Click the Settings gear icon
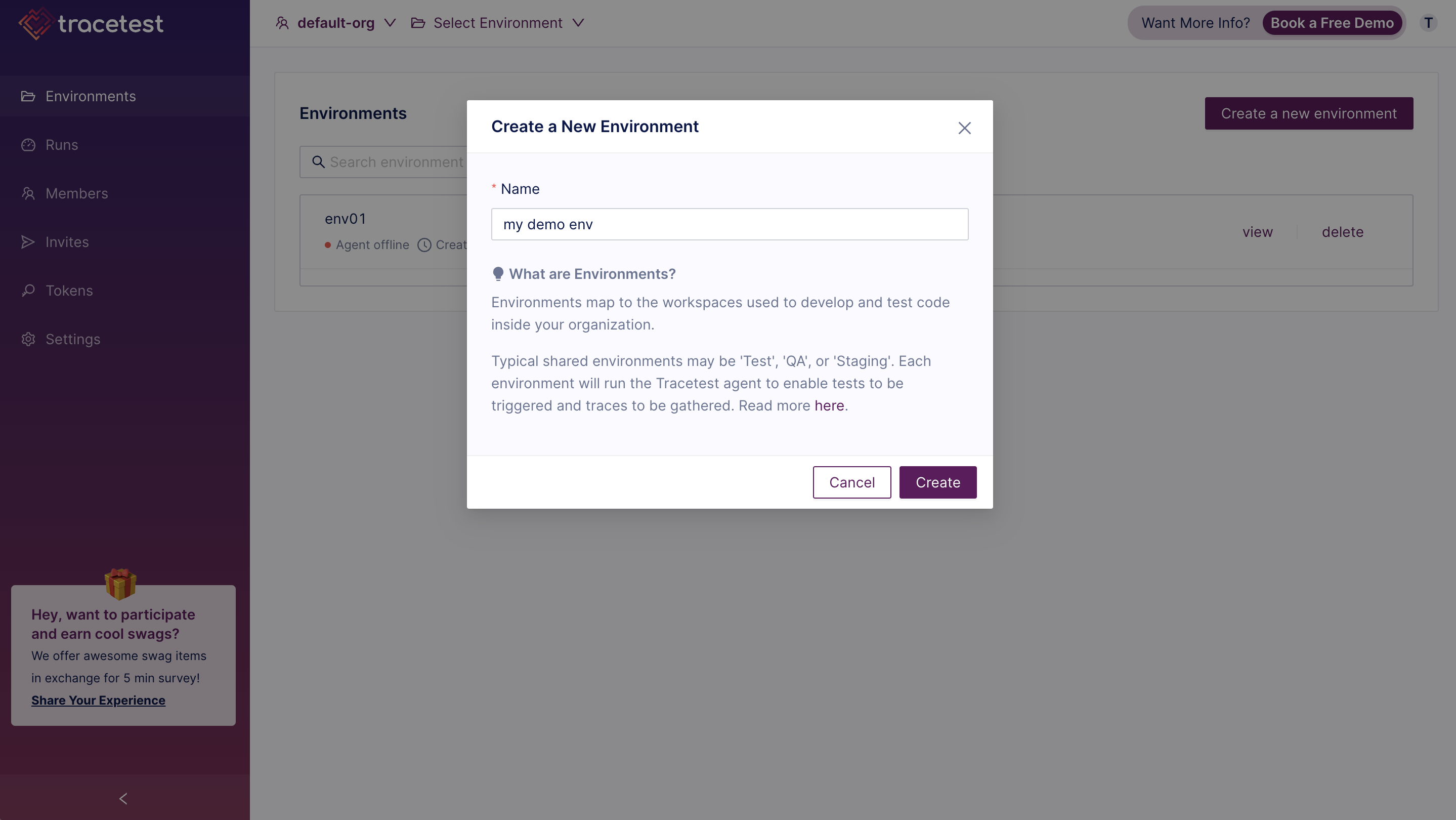Image resolution: width=1456 pixels, height=820 pixels. [x=28, y=339]
